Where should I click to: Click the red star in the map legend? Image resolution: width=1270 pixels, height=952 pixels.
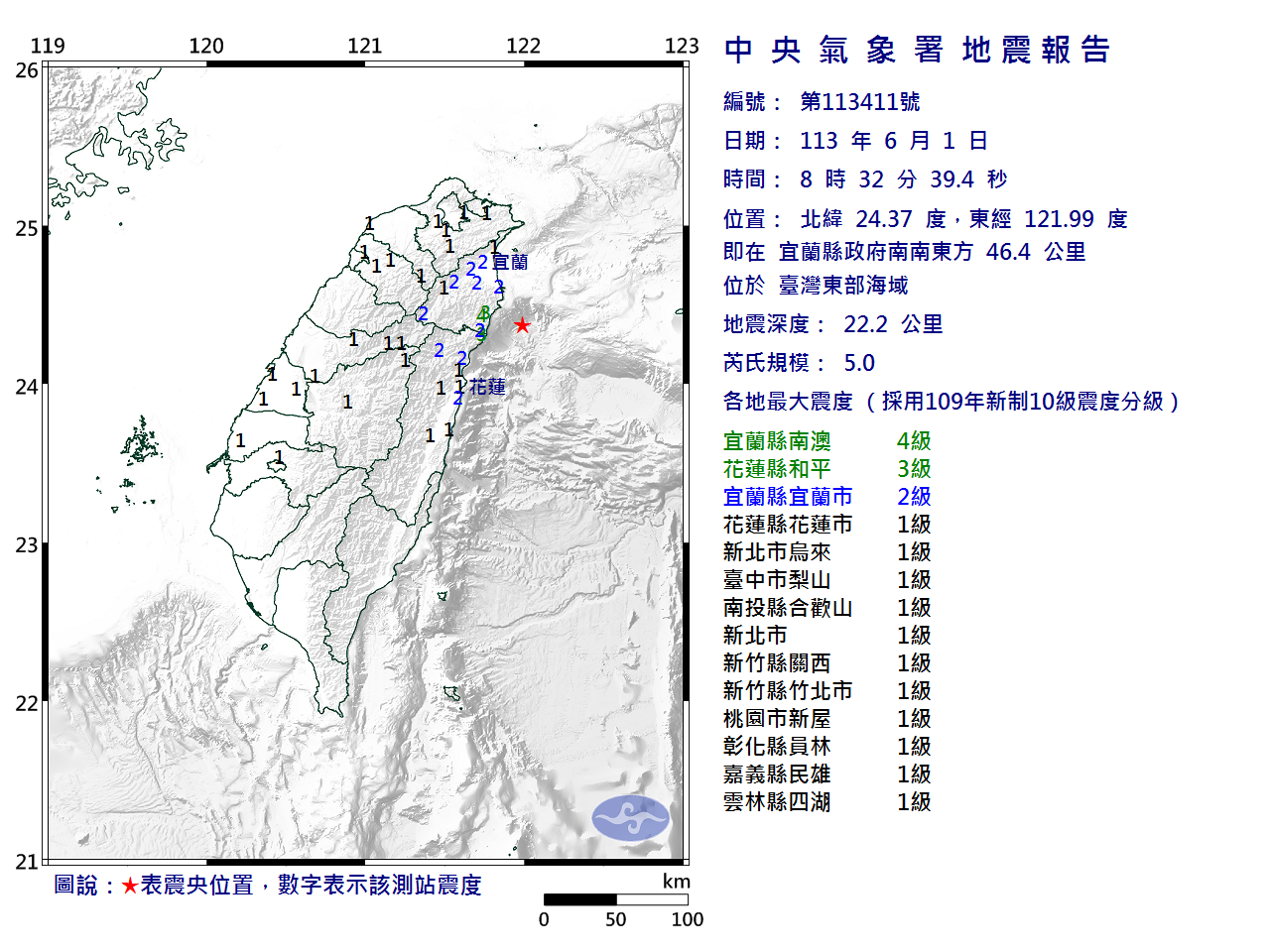tap(130, 886)
